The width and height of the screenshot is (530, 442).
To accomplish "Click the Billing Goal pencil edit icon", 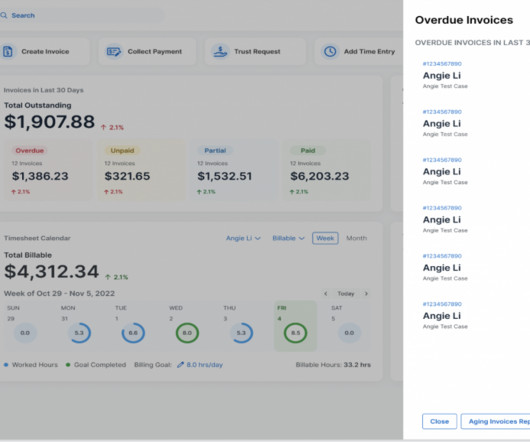I will point(180,365).
